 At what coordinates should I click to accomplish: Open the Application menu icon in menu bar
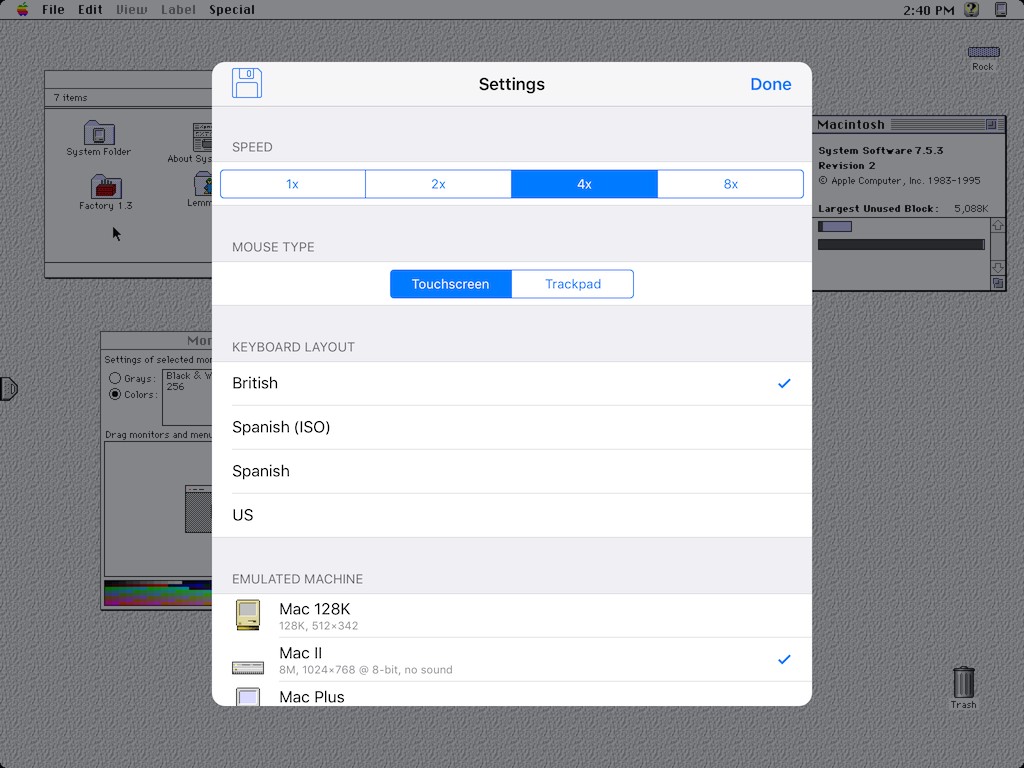[x=1000, y=9]
